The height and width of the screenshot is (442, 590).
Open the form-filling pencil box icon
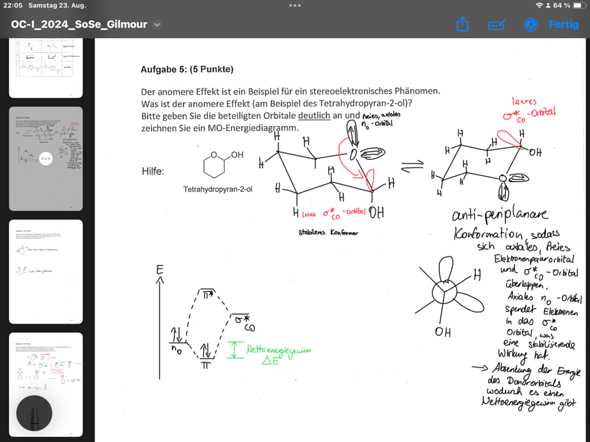coord(497,25)
